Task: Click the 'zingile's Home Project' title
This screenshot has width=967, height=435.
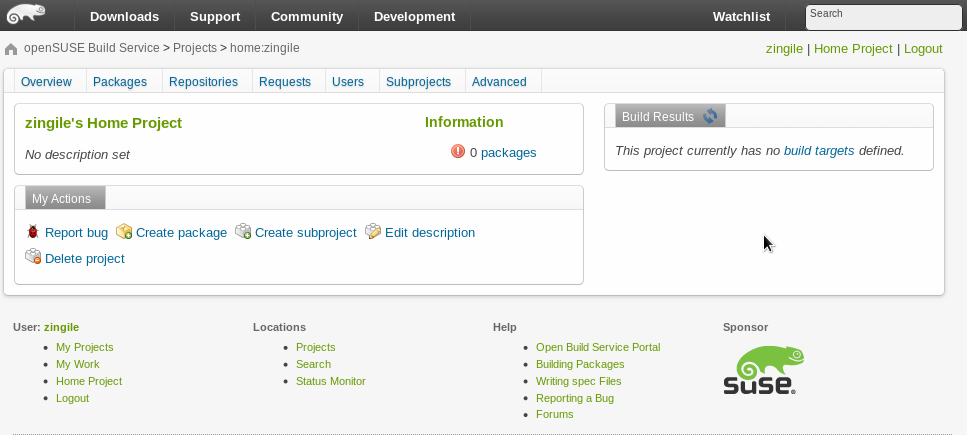Action: coord(104,123)
